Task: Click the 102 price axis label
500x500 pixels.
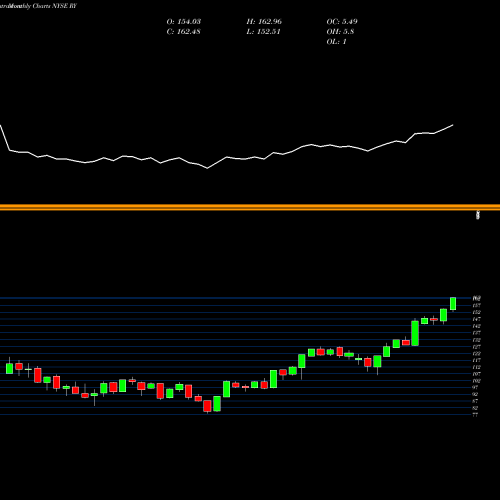Action: coord(476,381)
